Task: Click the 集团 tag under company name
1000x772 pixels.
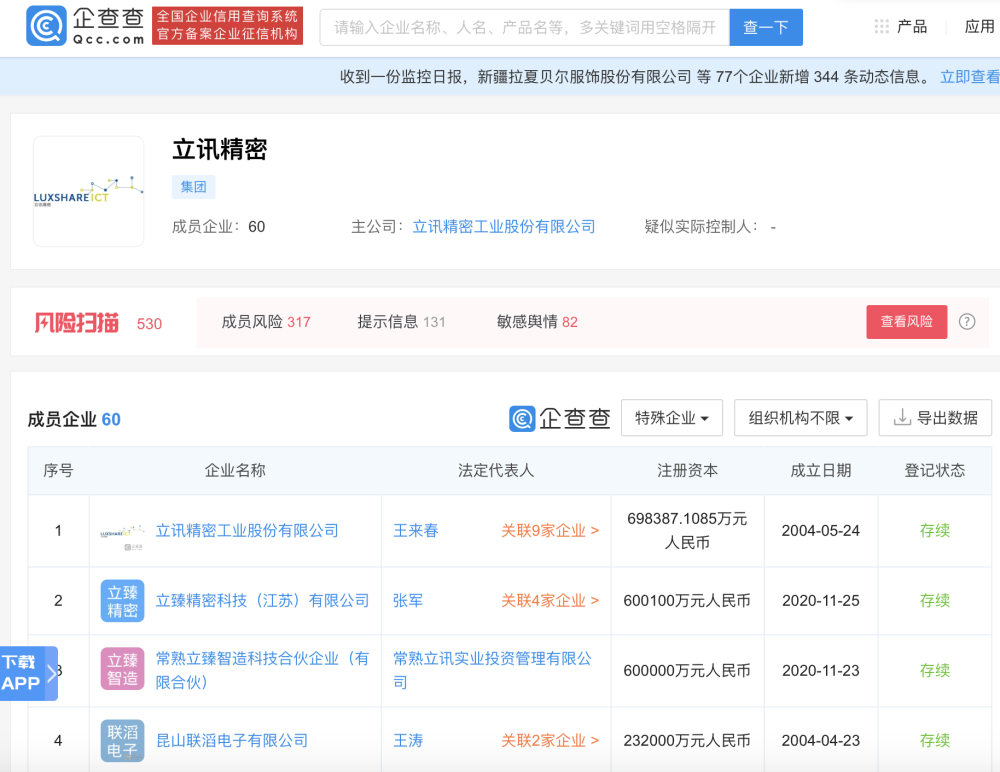Action: pos(193,187)
